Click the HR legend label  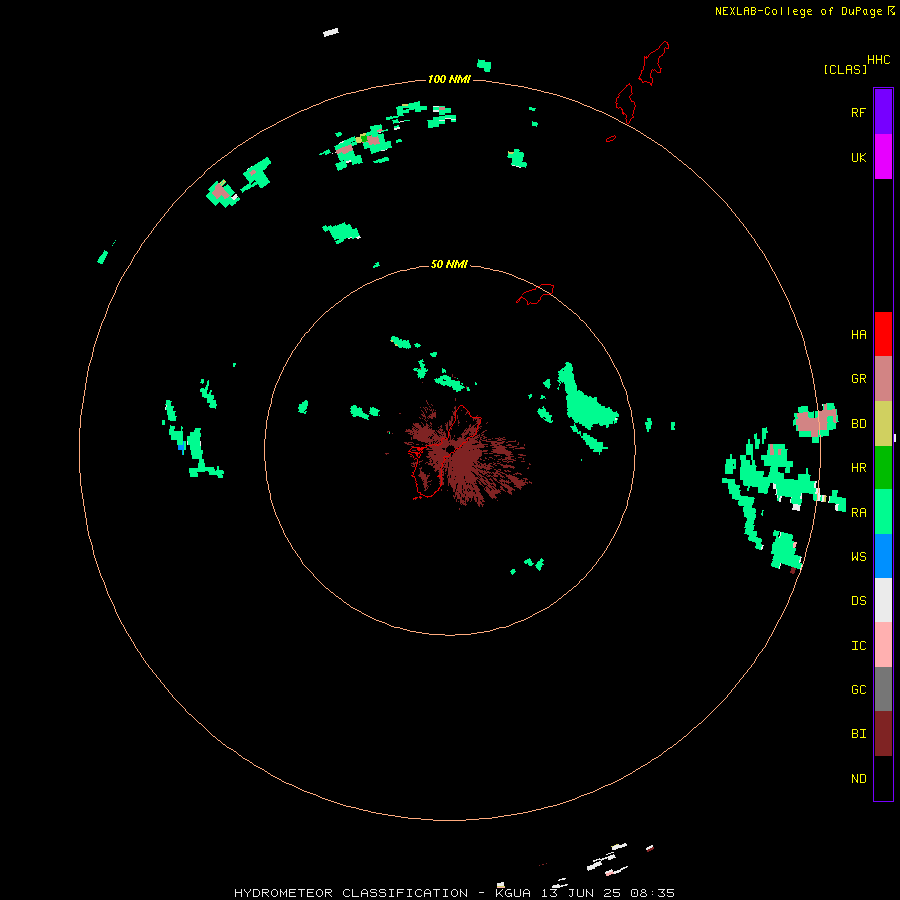pyautogui.click(x=859, y=468)
